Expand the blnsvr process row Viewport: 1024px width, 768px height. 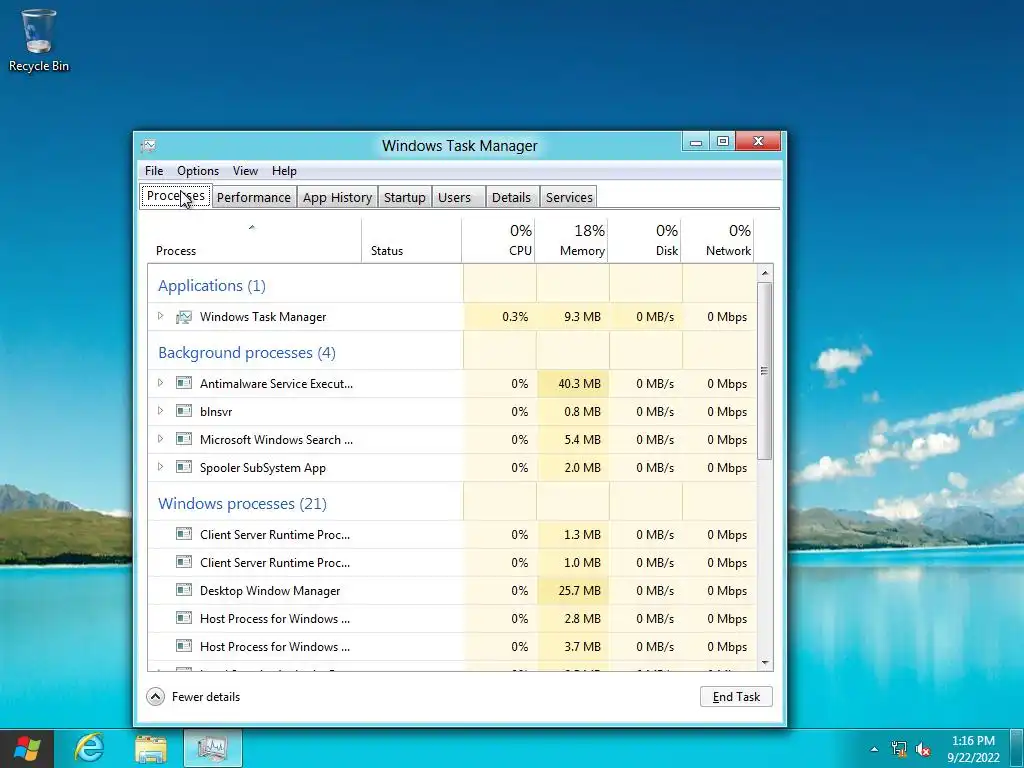click(161, 411)
